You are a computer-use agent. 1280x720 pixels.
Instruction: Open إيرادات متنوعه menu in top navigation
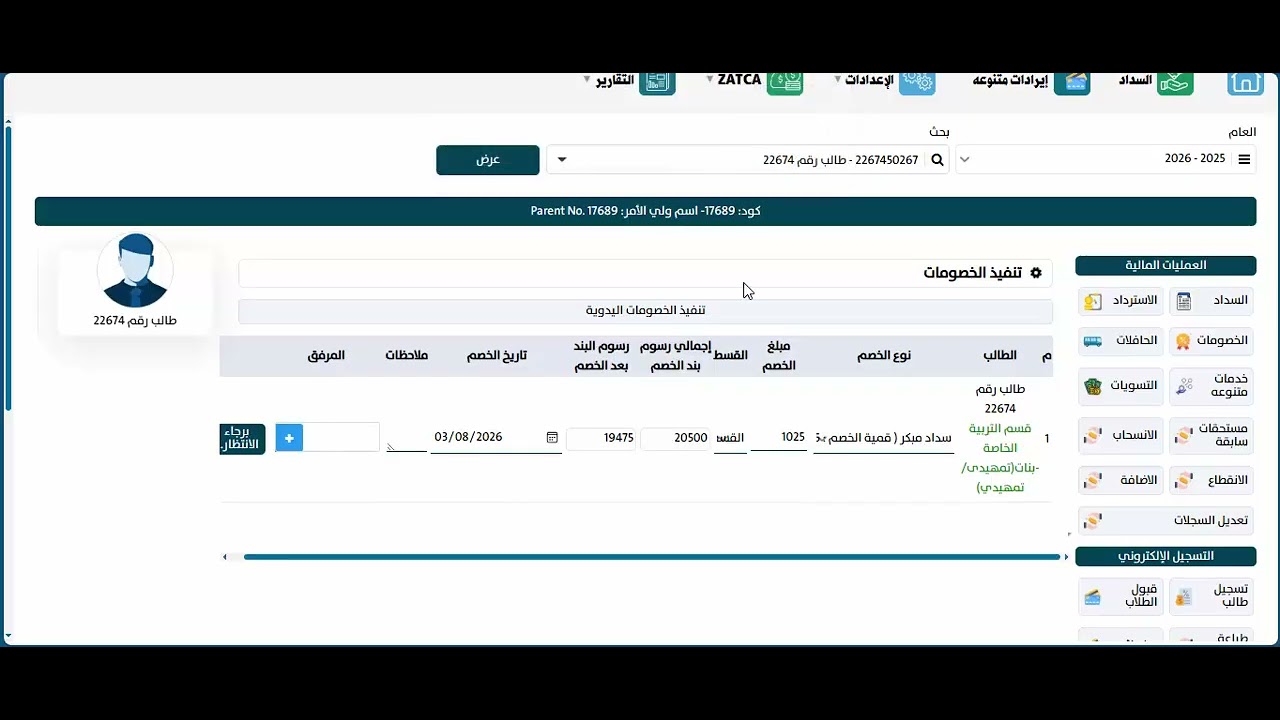click(1010, 80)
